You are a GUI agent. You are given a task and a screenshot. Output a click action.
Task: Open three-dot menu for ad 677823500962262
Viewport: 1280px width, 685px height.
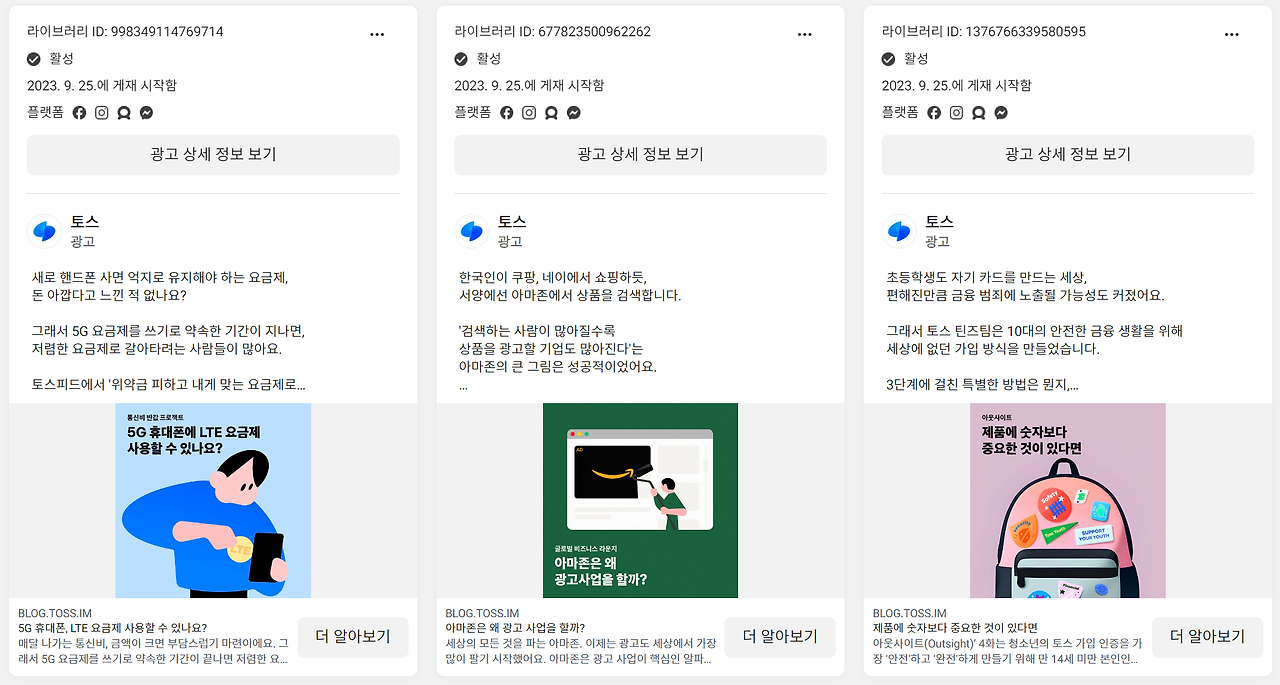pyautogui.click(x=805, y=34)
